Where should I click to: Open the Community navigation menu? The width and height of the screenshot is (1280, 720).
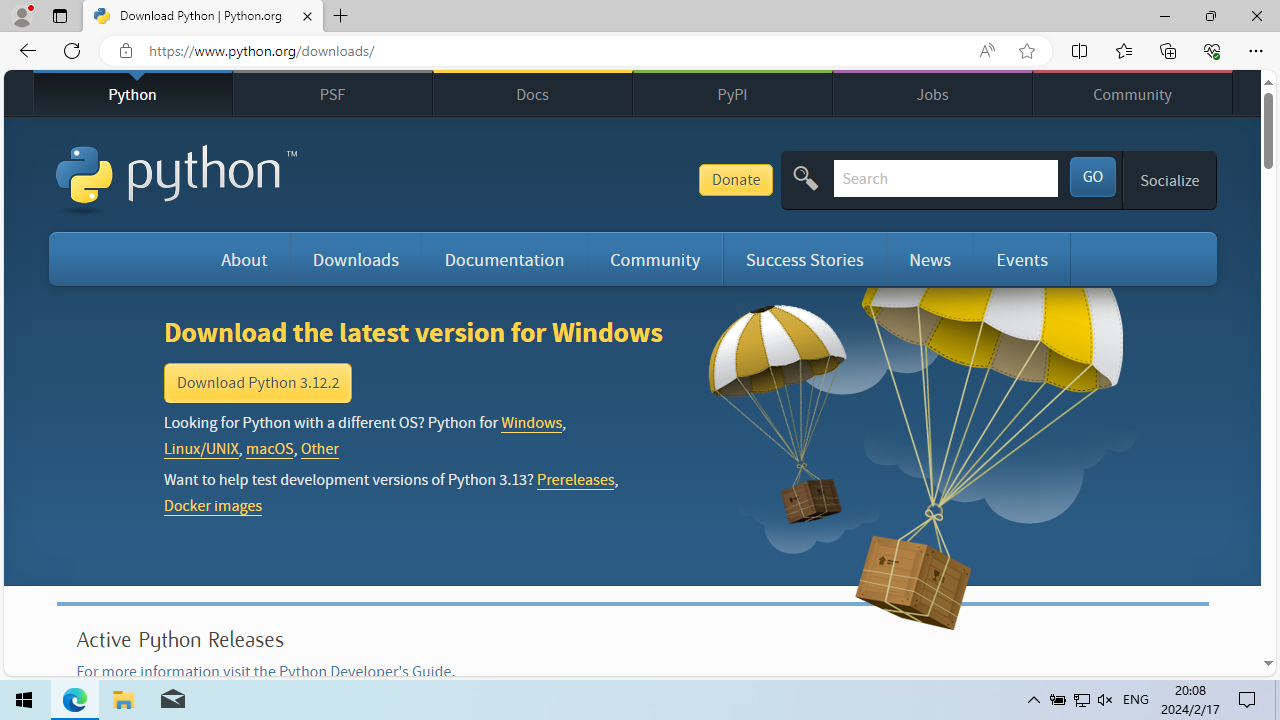point(655,260)
